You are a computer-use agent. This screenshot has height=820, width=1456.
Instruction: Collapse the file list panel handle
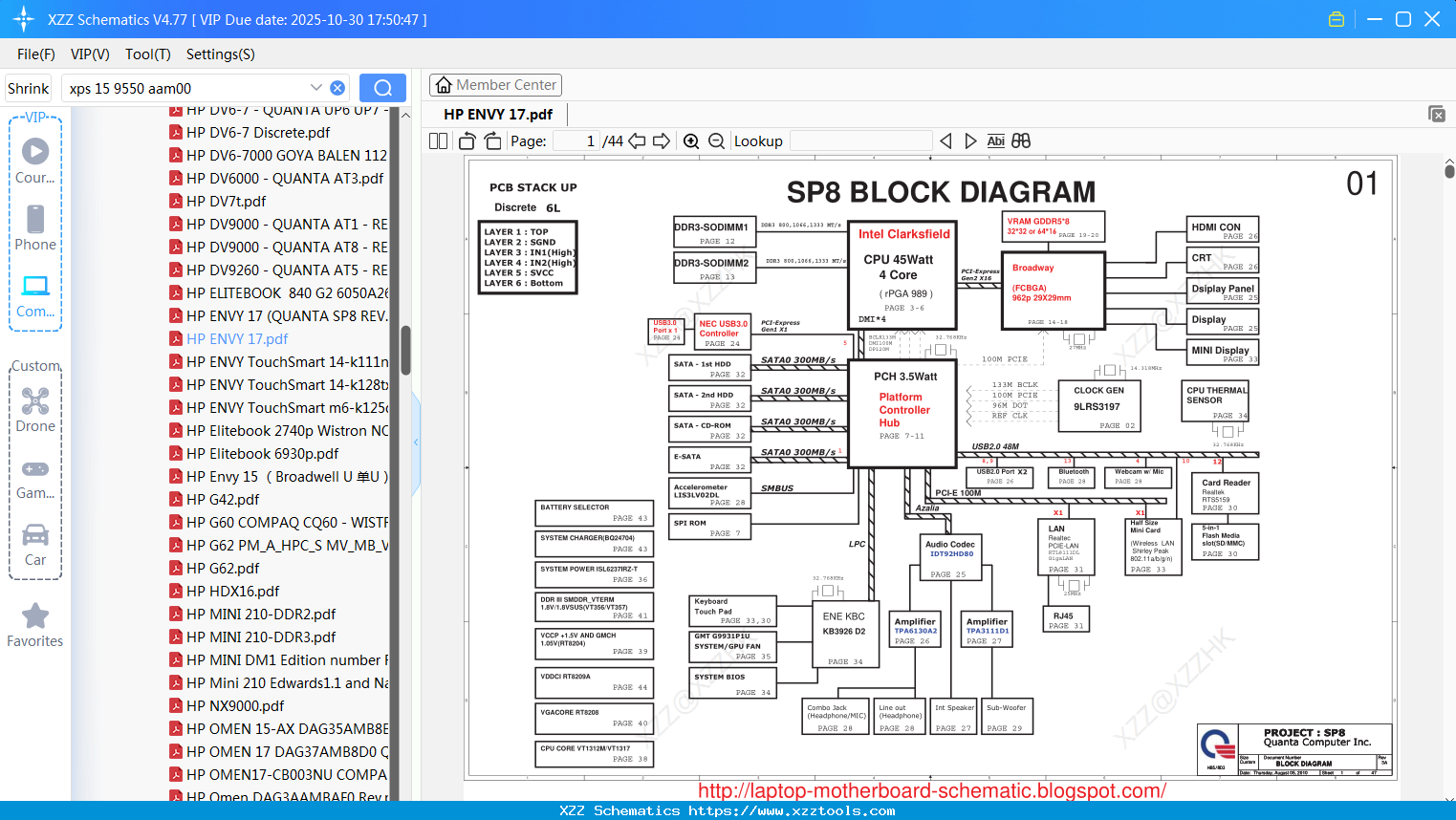[x=416, y=442]
